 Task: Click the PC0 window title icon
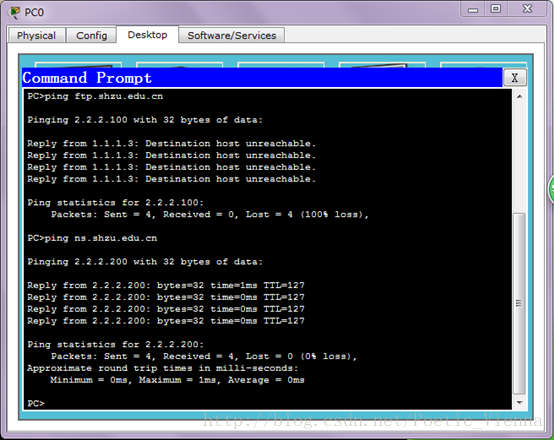point(14,12)
